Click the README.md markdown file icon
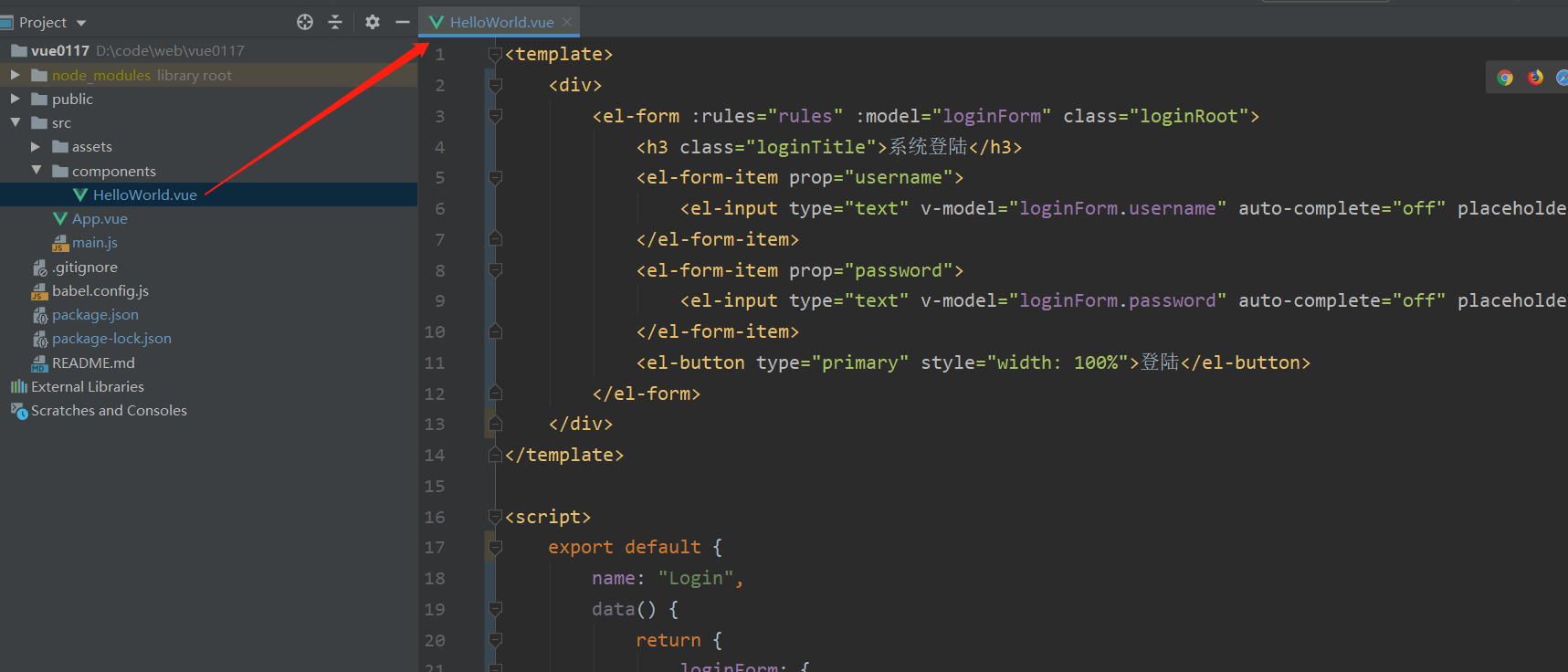Screen dimensions: 1568x672 pos(40,363)
